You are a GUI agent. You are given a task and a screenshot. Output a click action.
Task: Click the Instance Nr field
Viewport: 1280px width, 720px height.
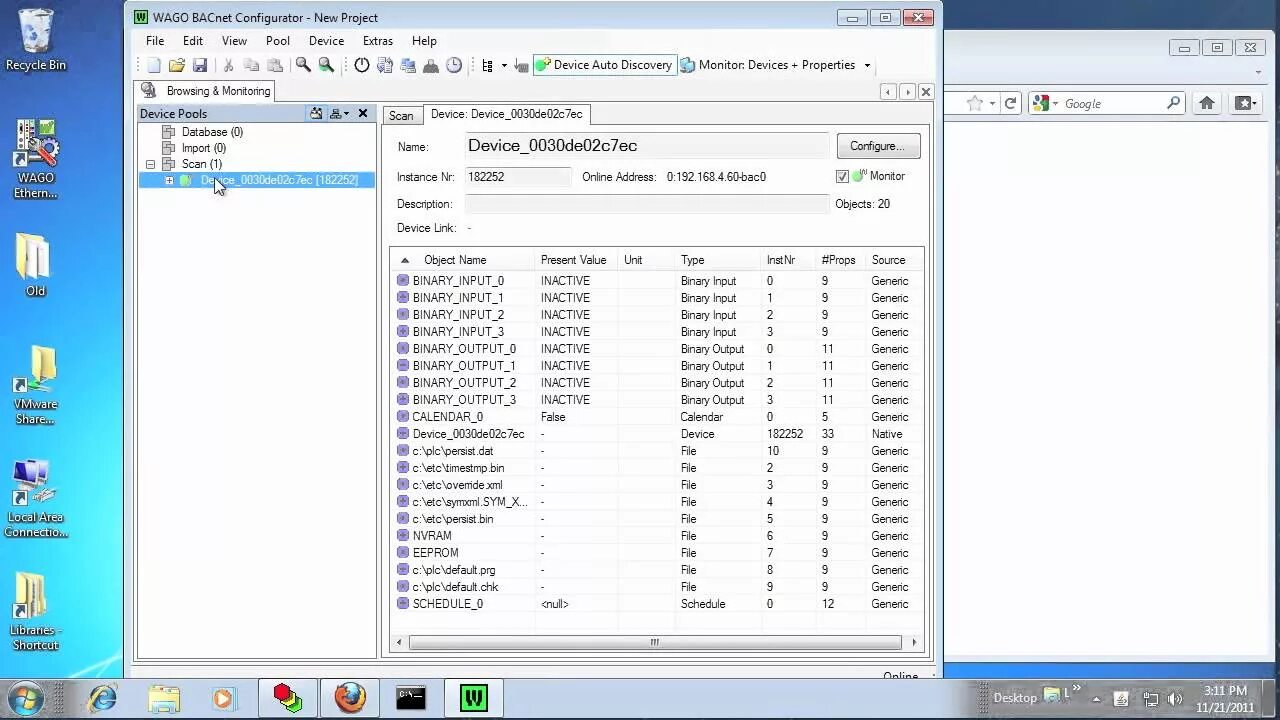(x=519, y=177)
